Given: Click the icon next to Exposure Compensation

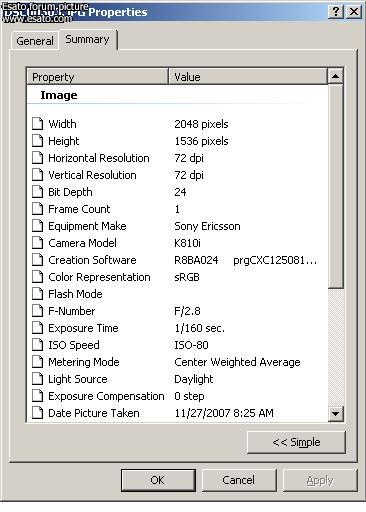Looking at the screenshot, I should coord(38,396).
